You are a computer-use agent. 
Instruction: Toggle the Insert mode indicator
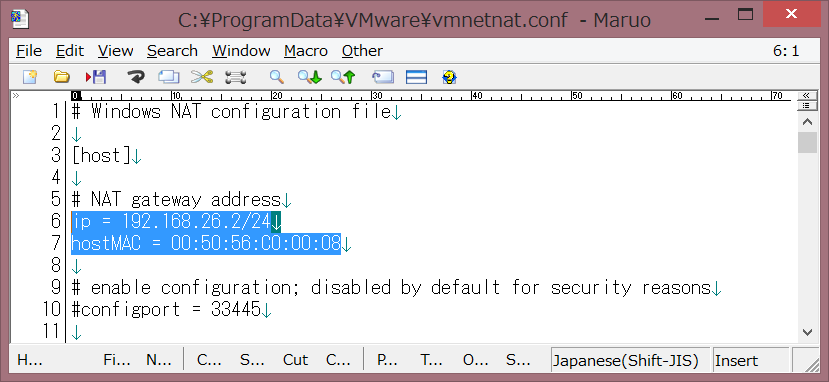pos(750,360)
